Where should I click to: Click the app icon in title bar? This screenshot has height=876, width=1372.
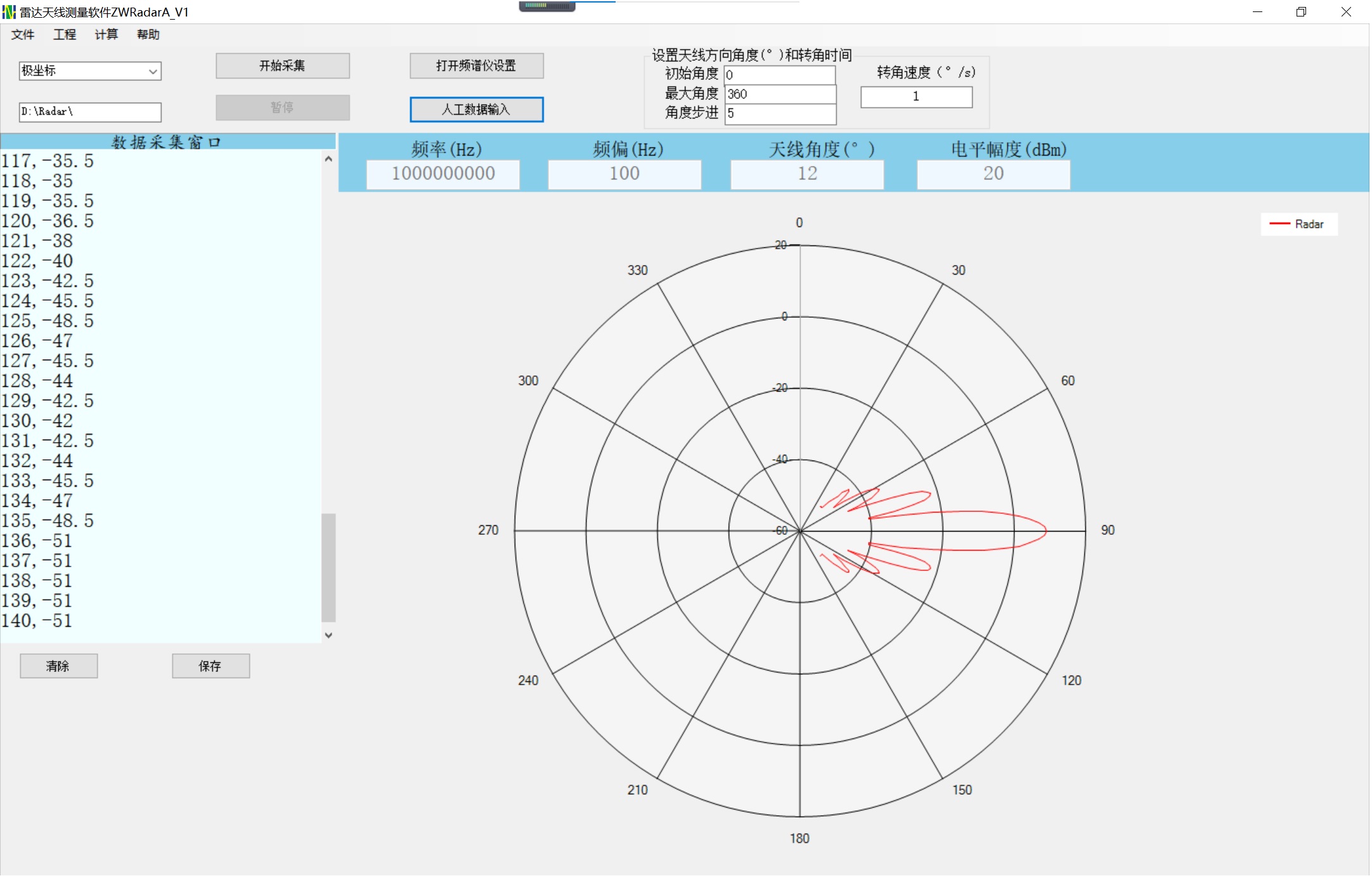point(9,12)
